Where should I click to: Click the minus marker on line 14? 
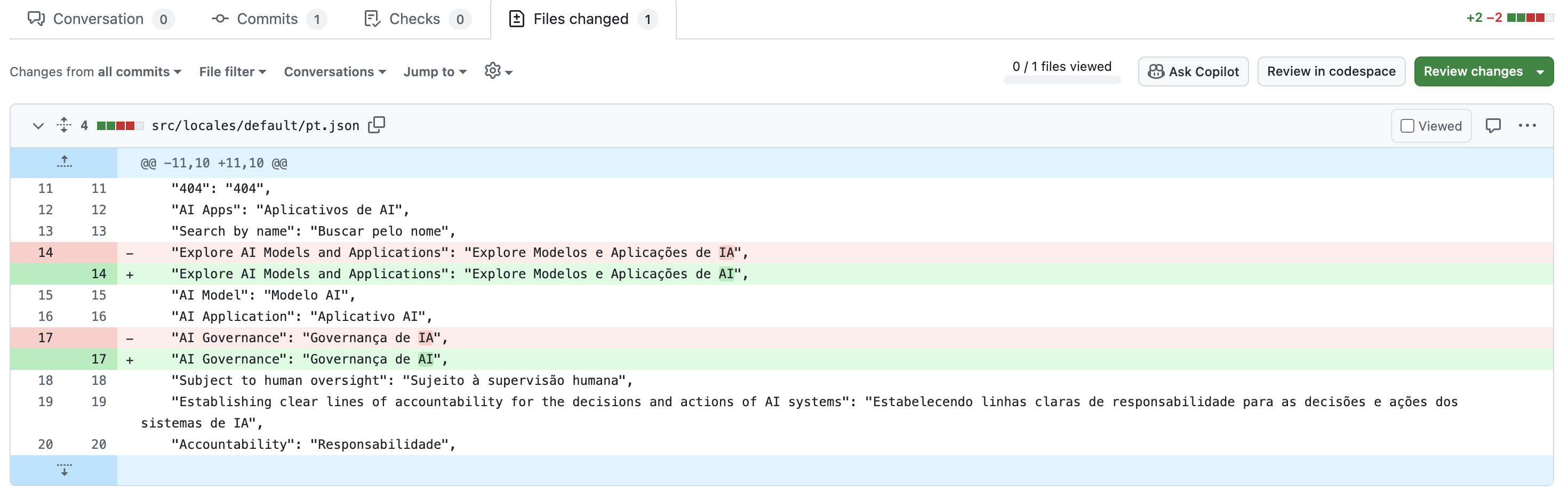(130, 253)
